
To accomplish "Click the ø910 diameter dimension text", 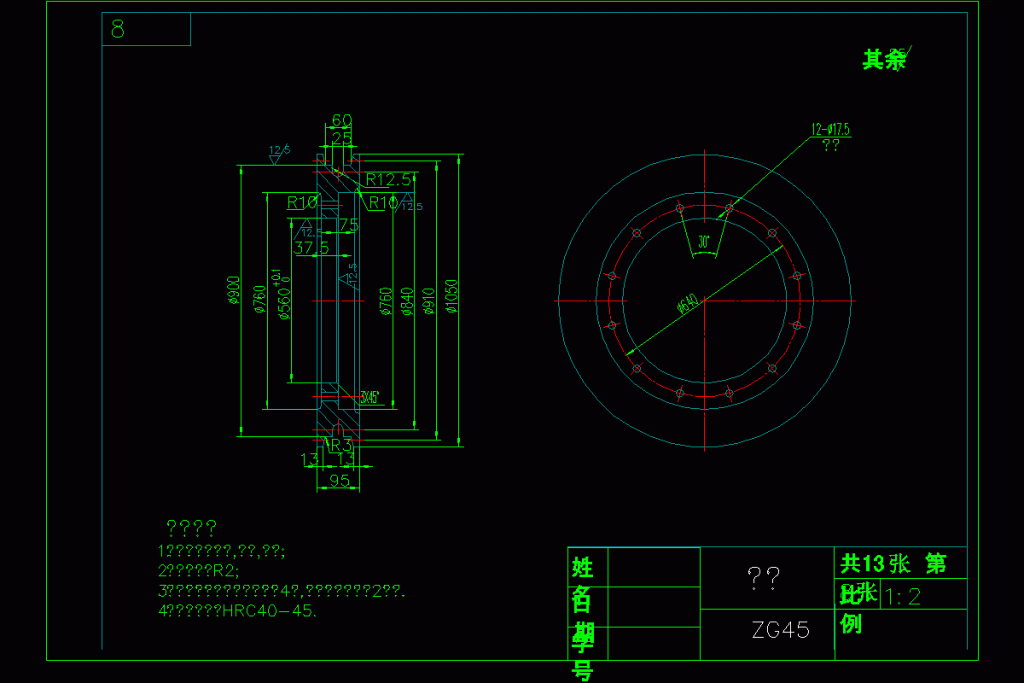I will [430, 300].
